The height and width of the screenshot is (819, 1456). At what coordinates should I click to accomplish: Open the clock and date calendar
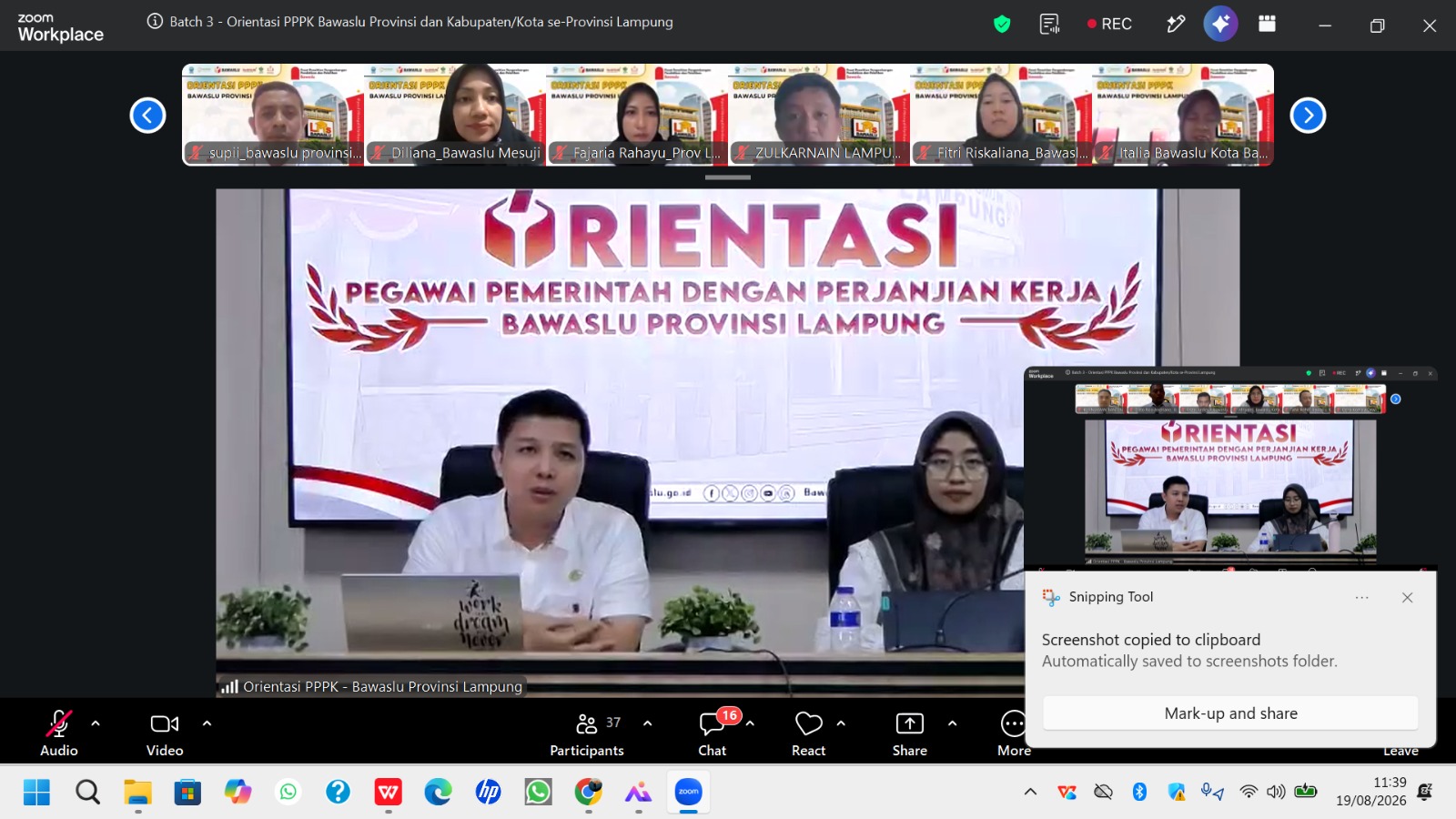(x=1371, y=792)
